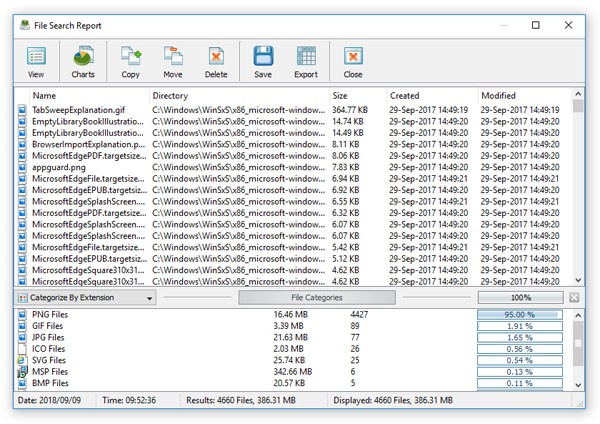Viewport: 600px width, 424px height.
Task: Click the Save report floppy icon
Action: point(263,62)
